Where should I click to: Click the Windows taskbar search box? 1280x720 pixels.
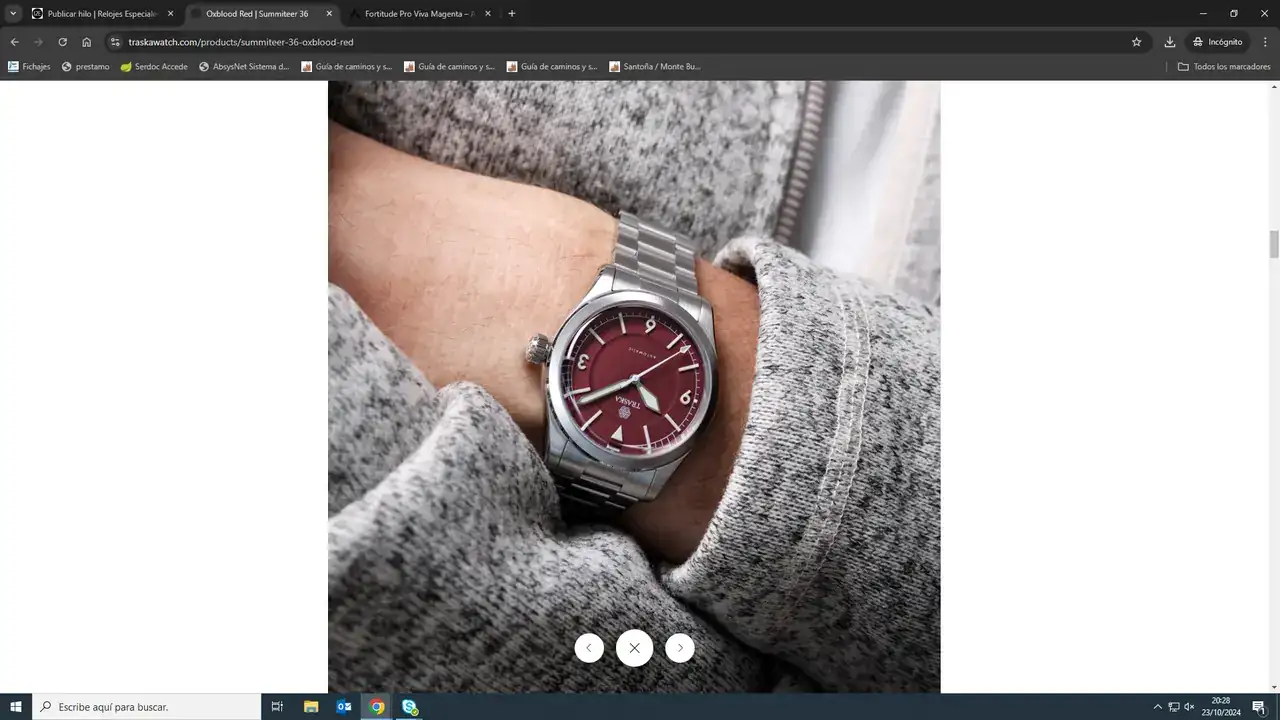146,707
